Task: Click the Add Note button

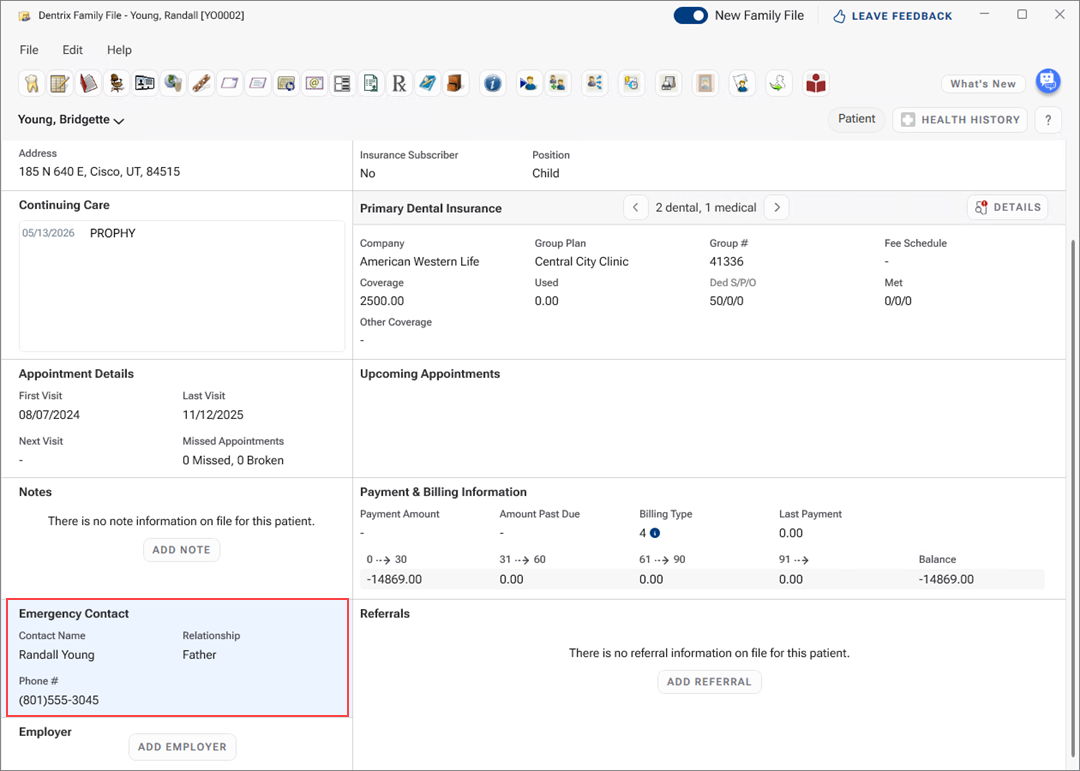Action: [x=181, y=550]
